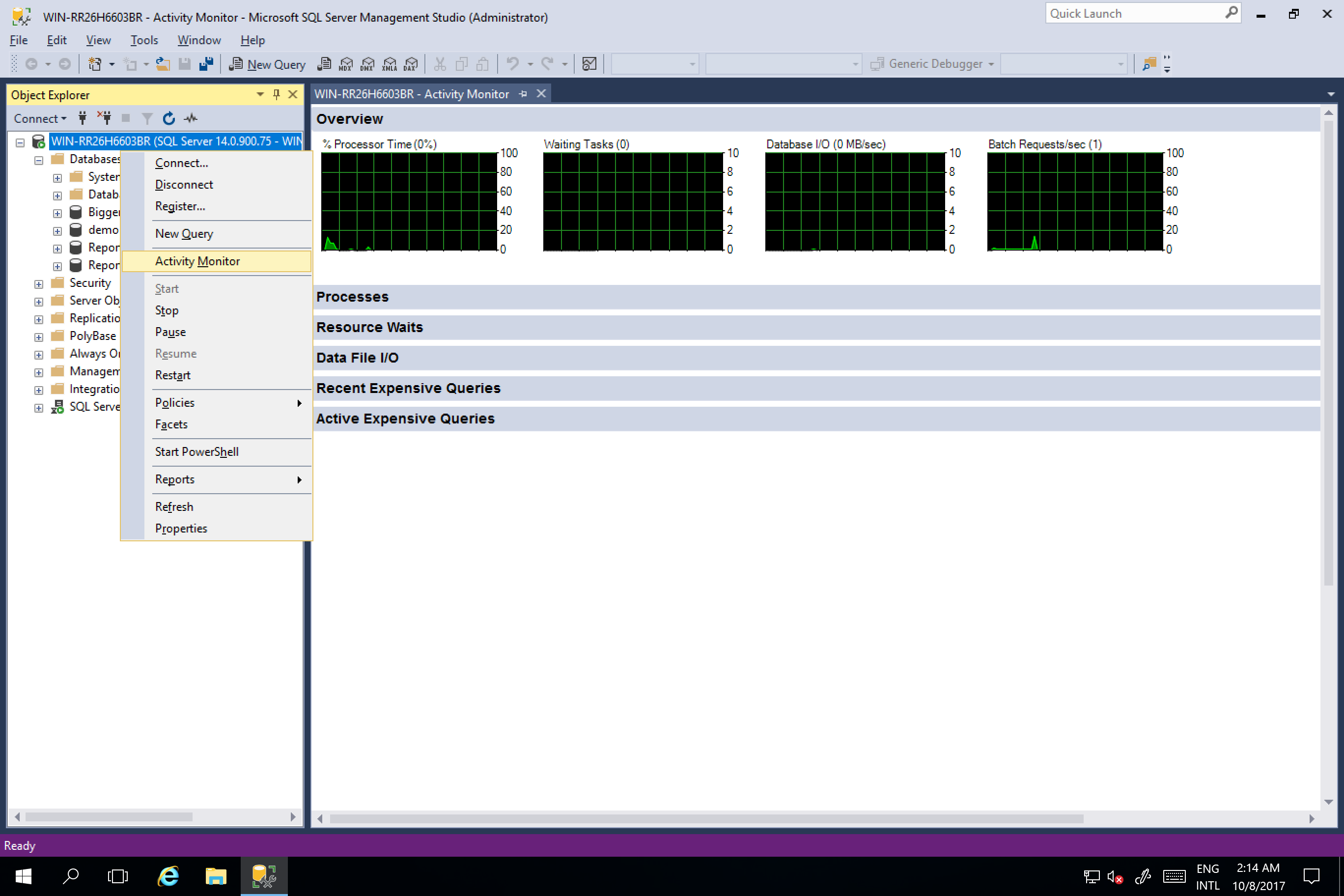Open the Generic Debugger dropdown
1344x896 pixels.
[x=991, y=64]
